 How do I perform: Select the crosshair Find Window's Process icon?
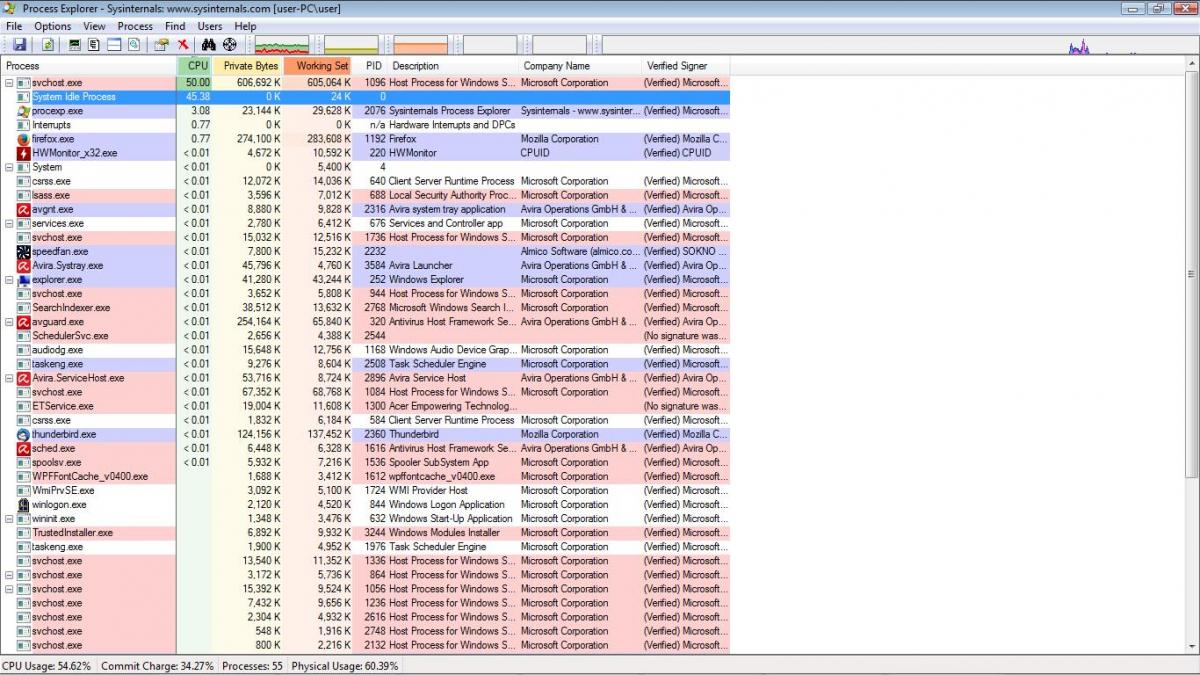230,45
